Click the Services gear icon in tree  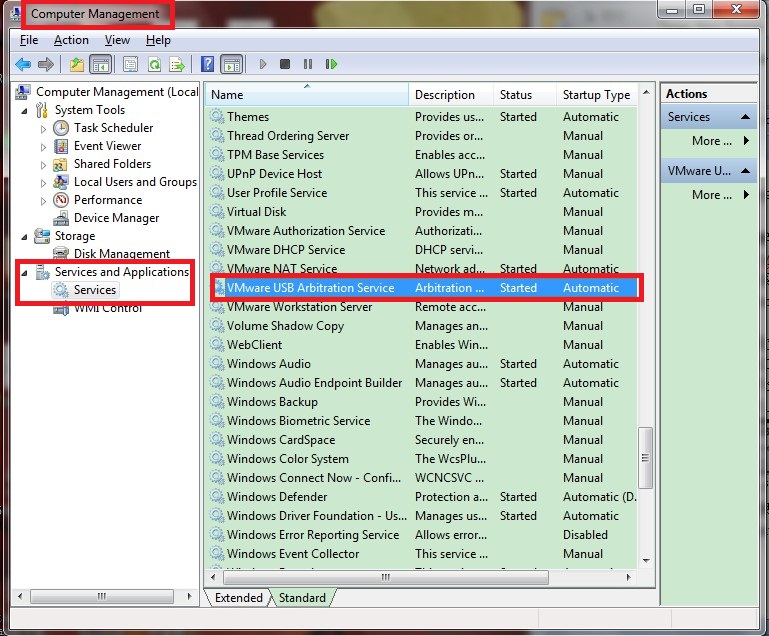point(61,290)
